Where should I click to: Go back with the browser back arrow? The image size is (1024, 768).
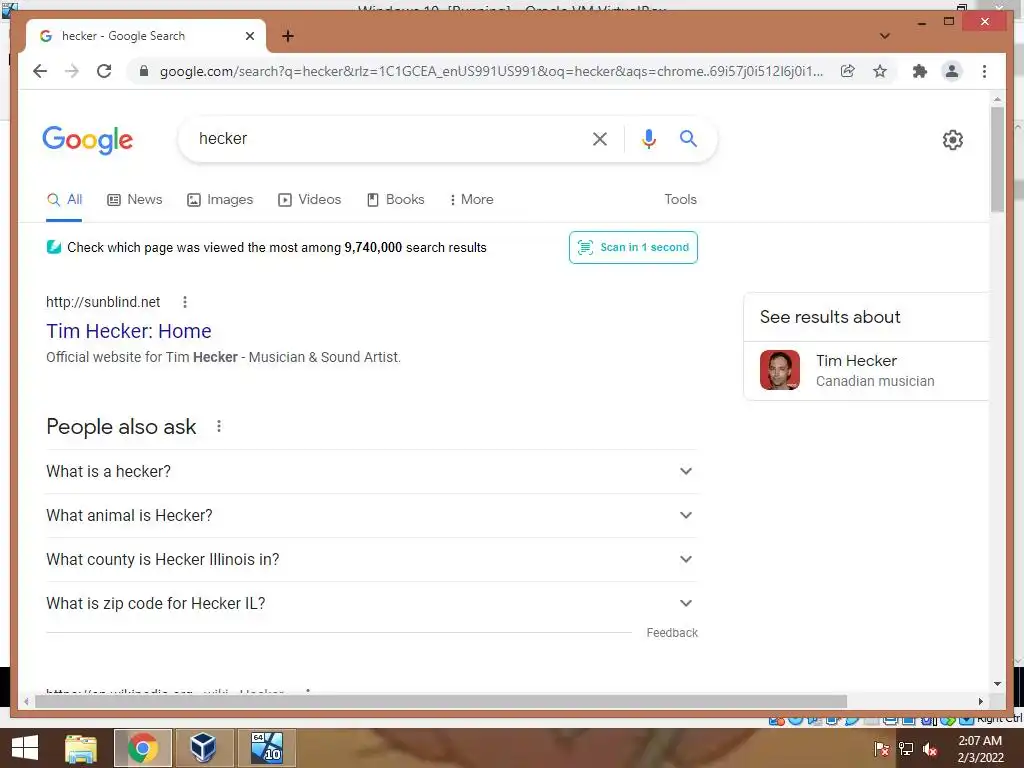[40, 71]
